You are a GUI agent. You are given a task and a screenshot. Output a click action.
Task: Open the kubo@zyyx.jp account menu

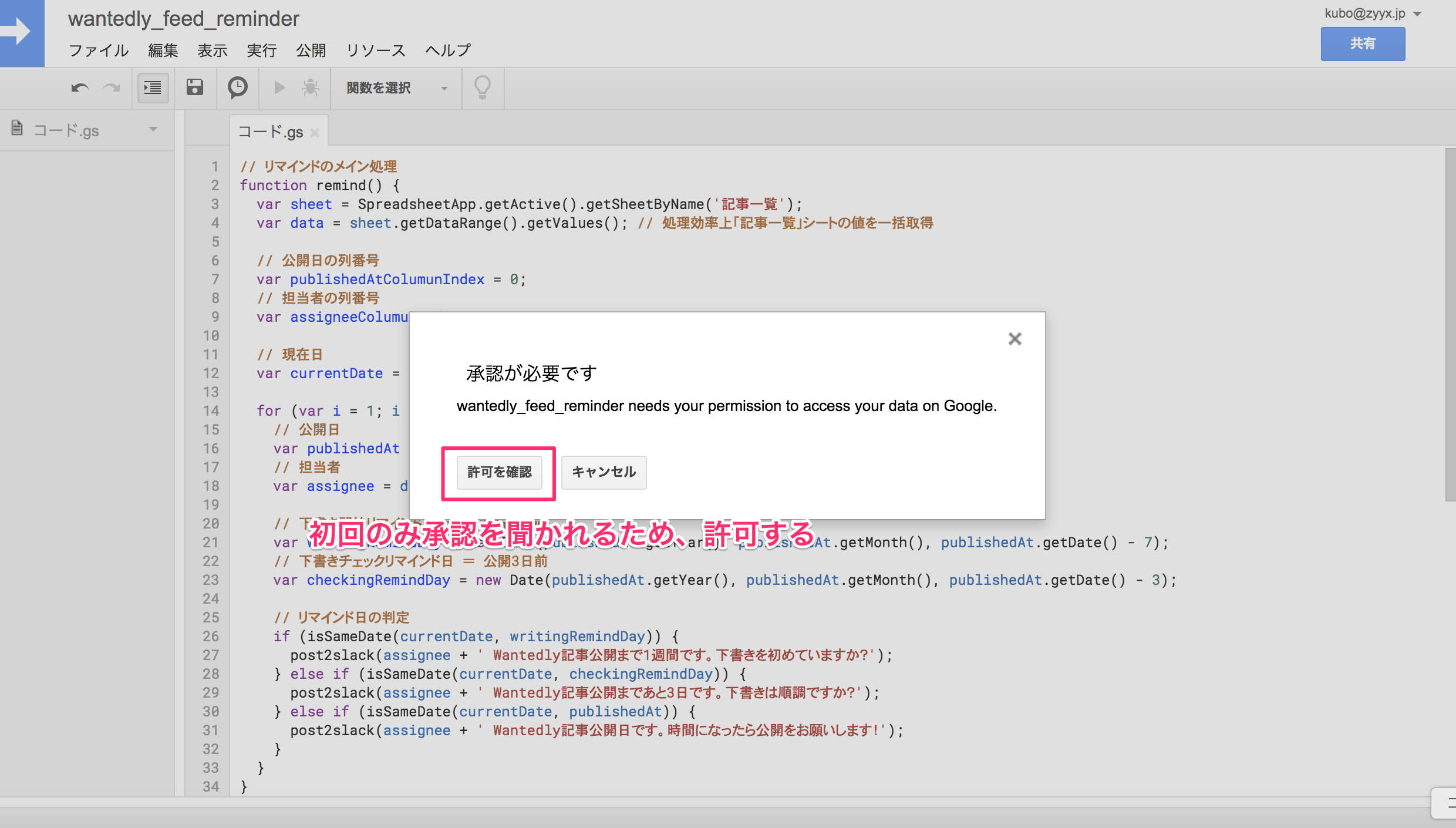[x=1373, y=14]
